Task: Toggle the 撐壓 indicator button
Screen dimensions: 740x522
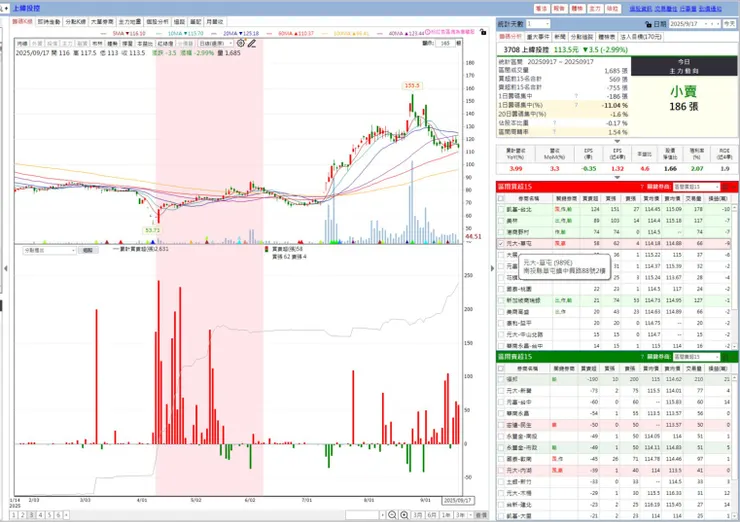Action: [127, 43]
